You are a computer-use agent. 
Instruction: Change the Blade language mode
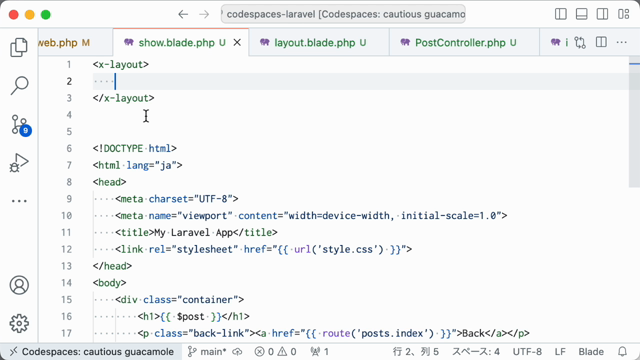tap(591, 351)
